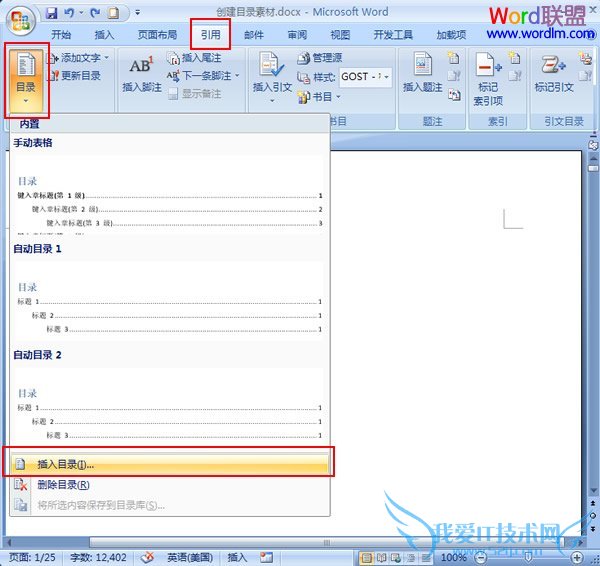Click insert table of authorities icon
Viewport: 600px width, 566px height.
click(x=585, y=58)
